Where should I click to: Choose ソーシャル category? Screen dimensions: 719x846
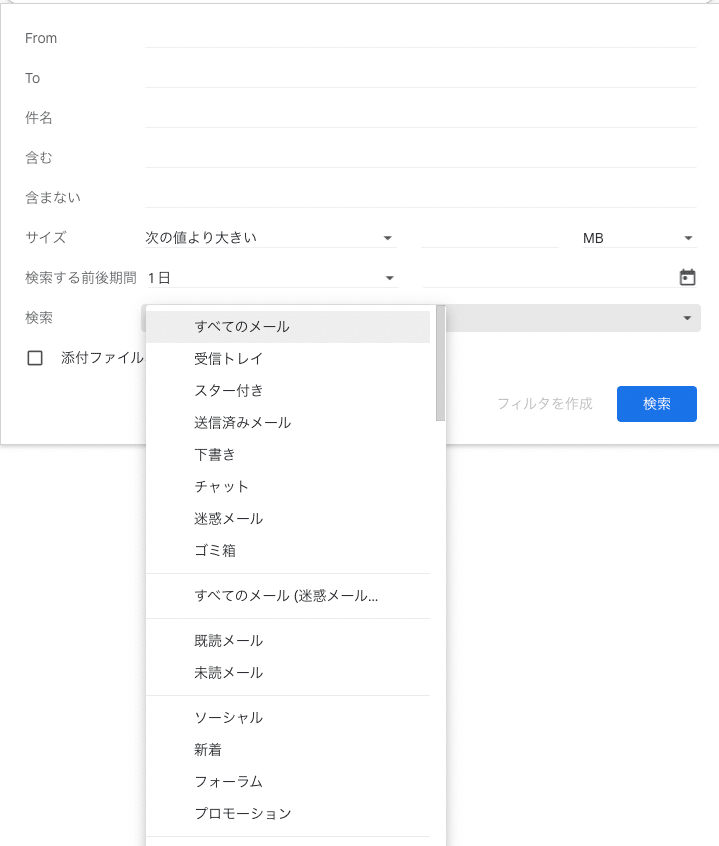tap(288, 718)
